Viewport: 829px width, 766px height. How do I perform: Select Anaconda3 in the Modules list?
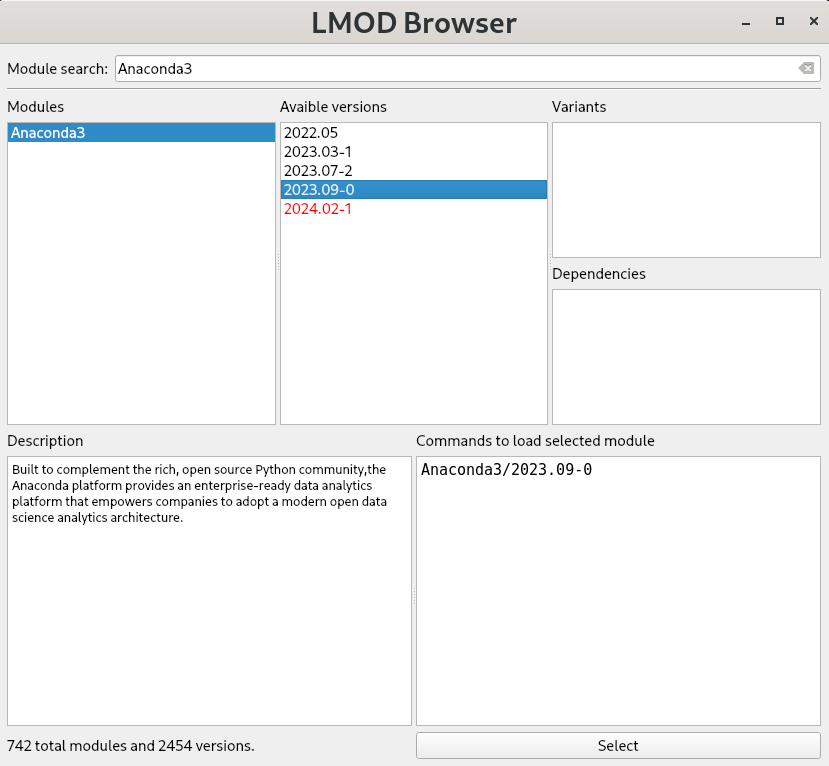tap(141, 133)
